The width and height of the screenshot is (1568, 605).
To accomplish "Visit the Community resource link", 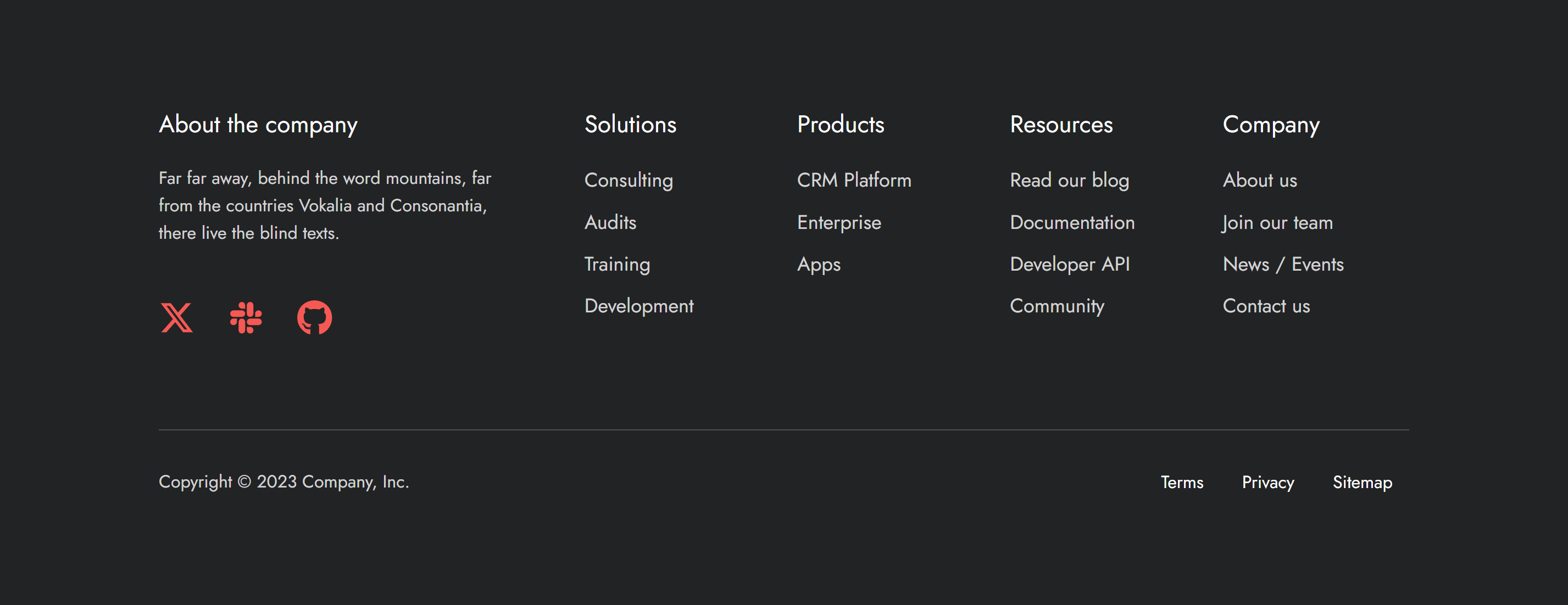I will (x=1057, y=306).
